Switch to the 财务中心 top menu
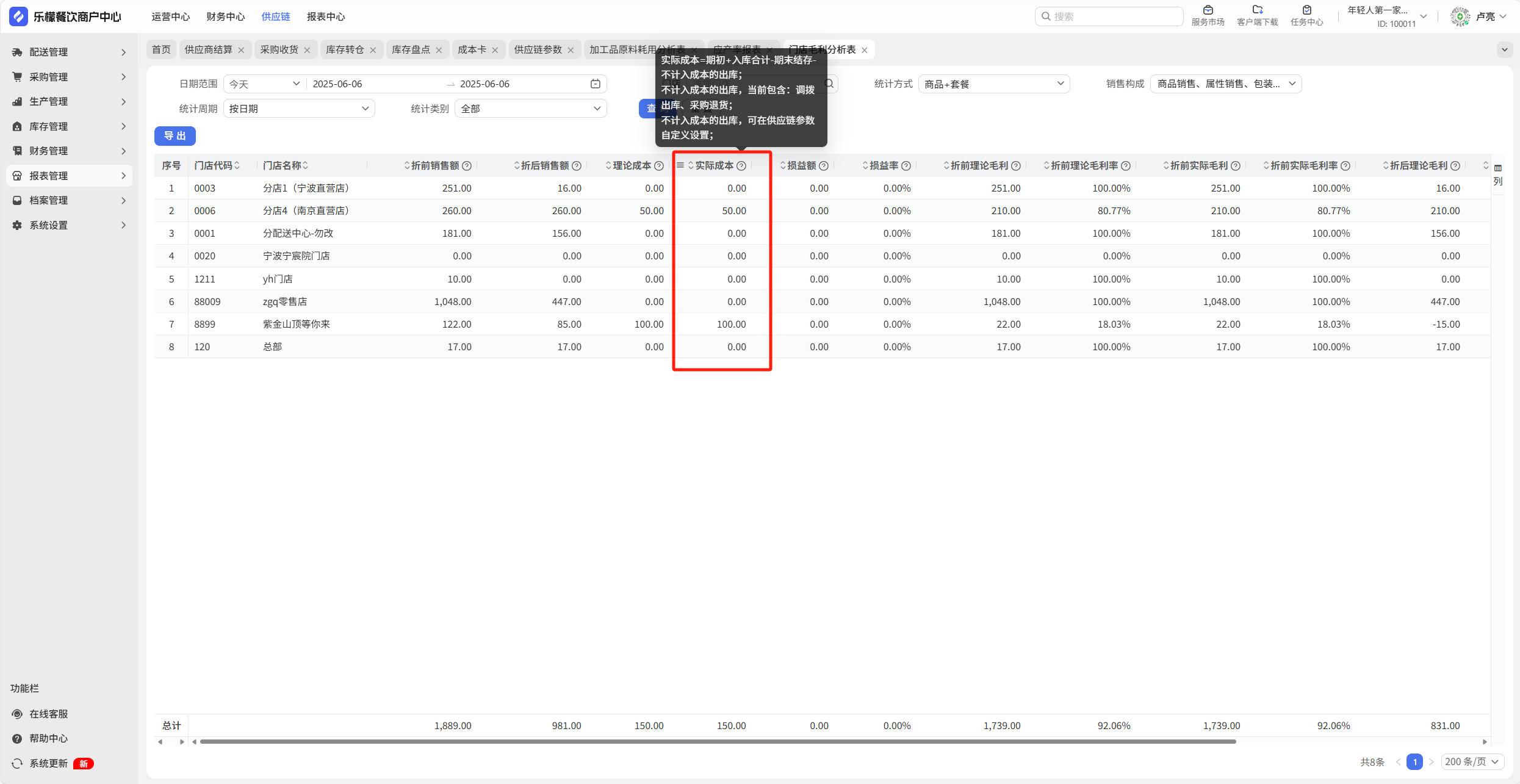Image resolution: width=1520 pixels, height=784 pixels. 225,16
